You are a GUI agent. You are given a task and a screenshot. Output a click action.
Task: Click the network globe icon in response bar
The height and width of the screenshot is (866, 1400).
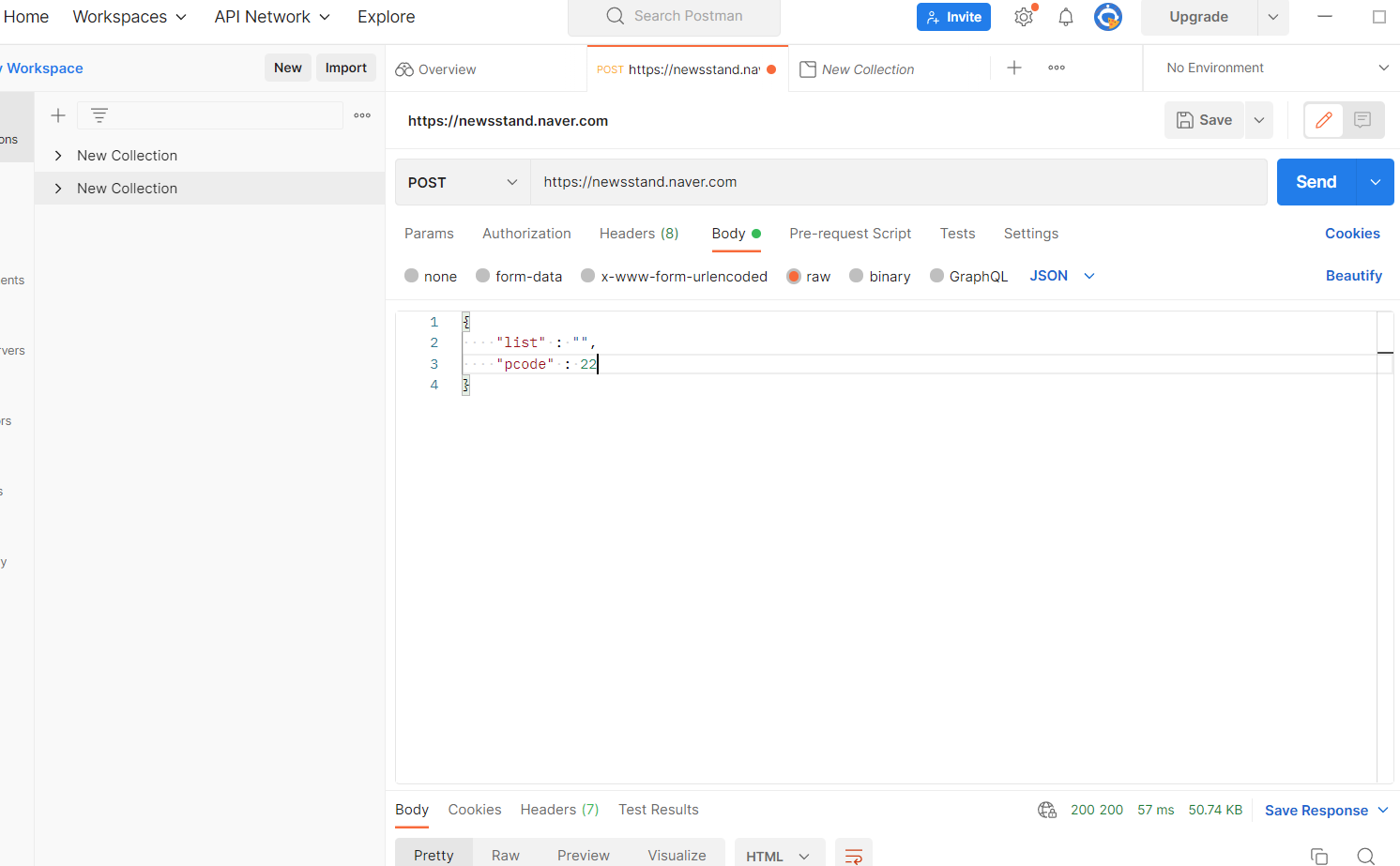pyautogui.click(x=1047, y=810)
